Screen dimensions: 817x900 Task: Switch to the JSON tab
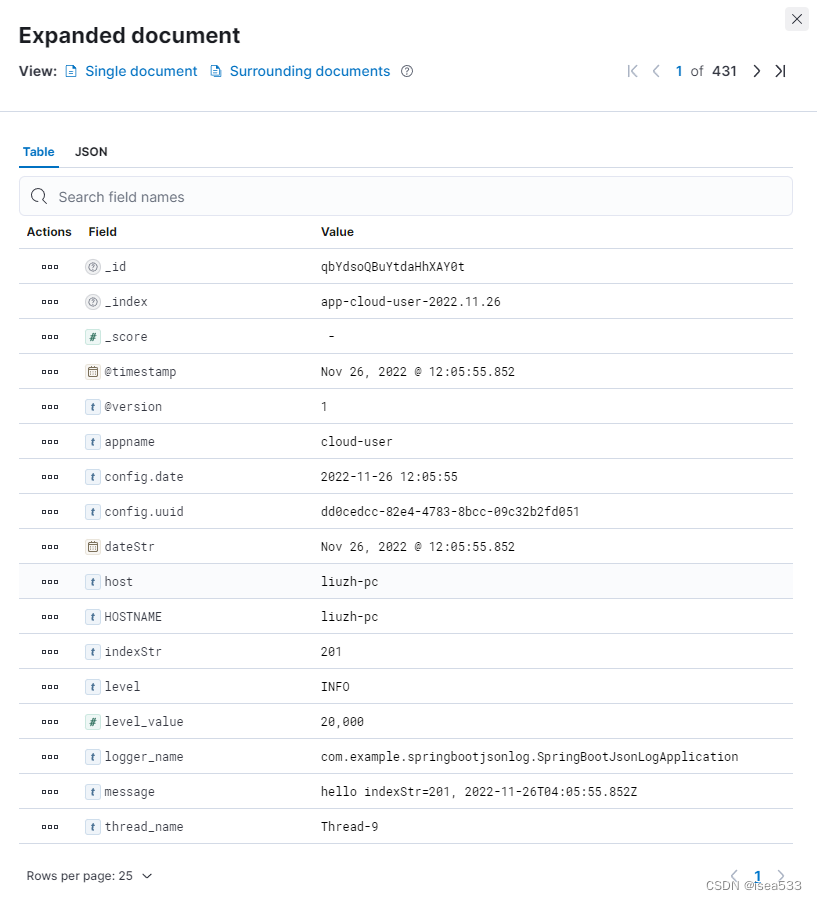(x=91, y=152)
